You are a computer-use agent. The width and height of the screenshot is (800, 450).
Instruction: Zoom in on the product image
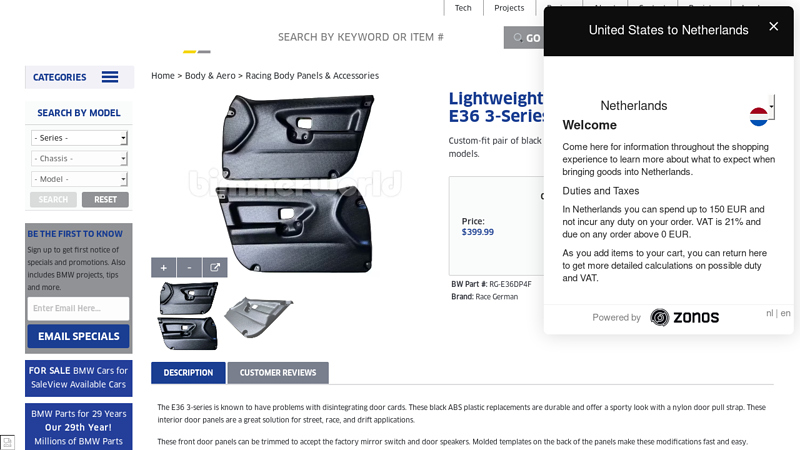(x=163, y=268)
